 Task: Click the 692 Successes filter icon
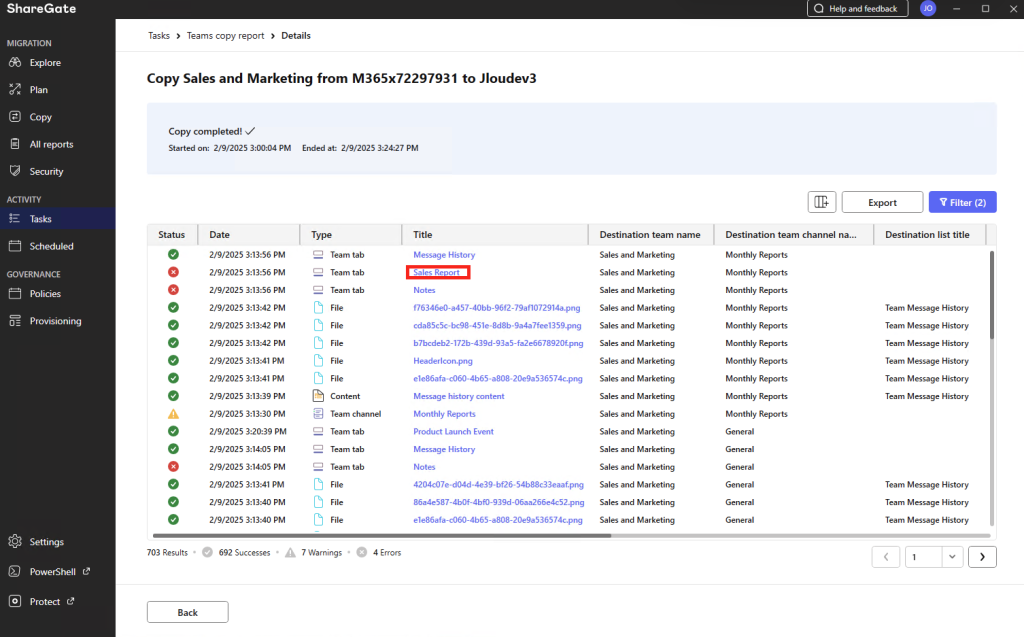click(x=207, y=552)
